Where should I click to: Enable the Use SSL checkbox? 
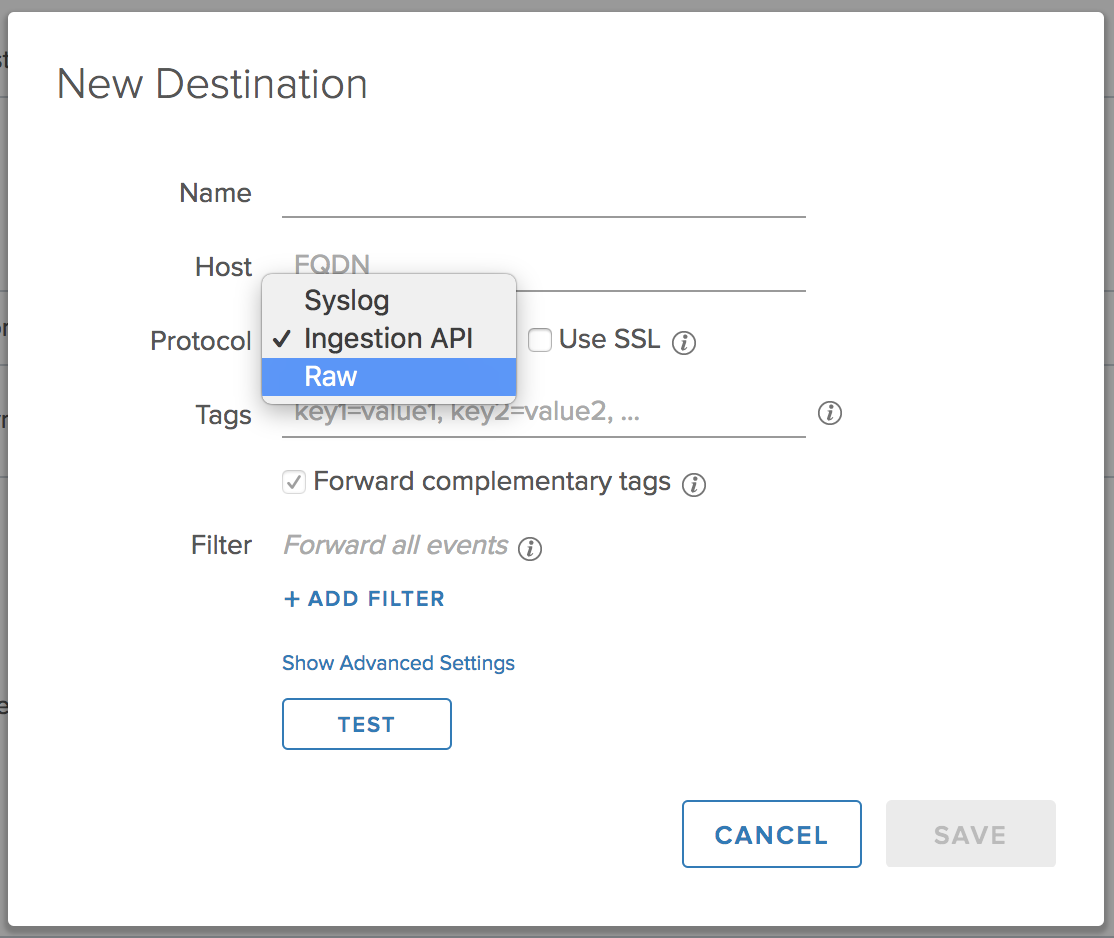(x=540, y=341)
